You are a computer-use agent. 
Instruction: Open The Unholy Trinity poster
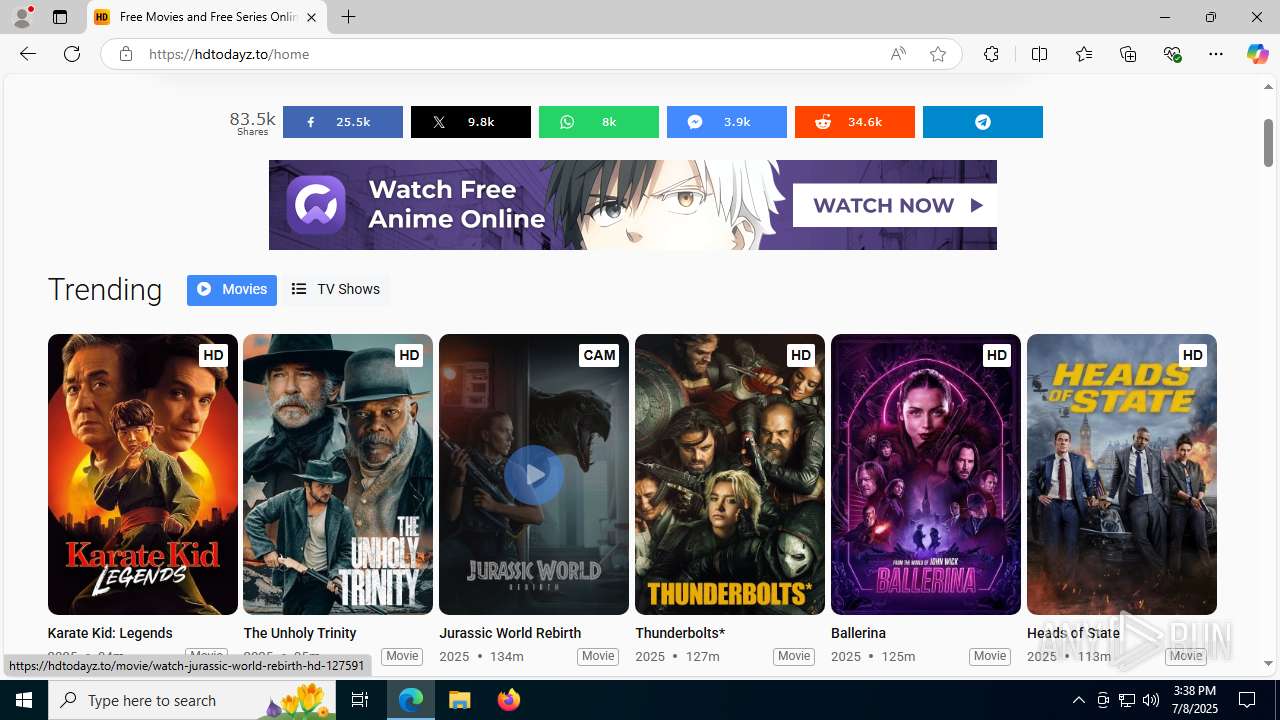click(338, 474)
